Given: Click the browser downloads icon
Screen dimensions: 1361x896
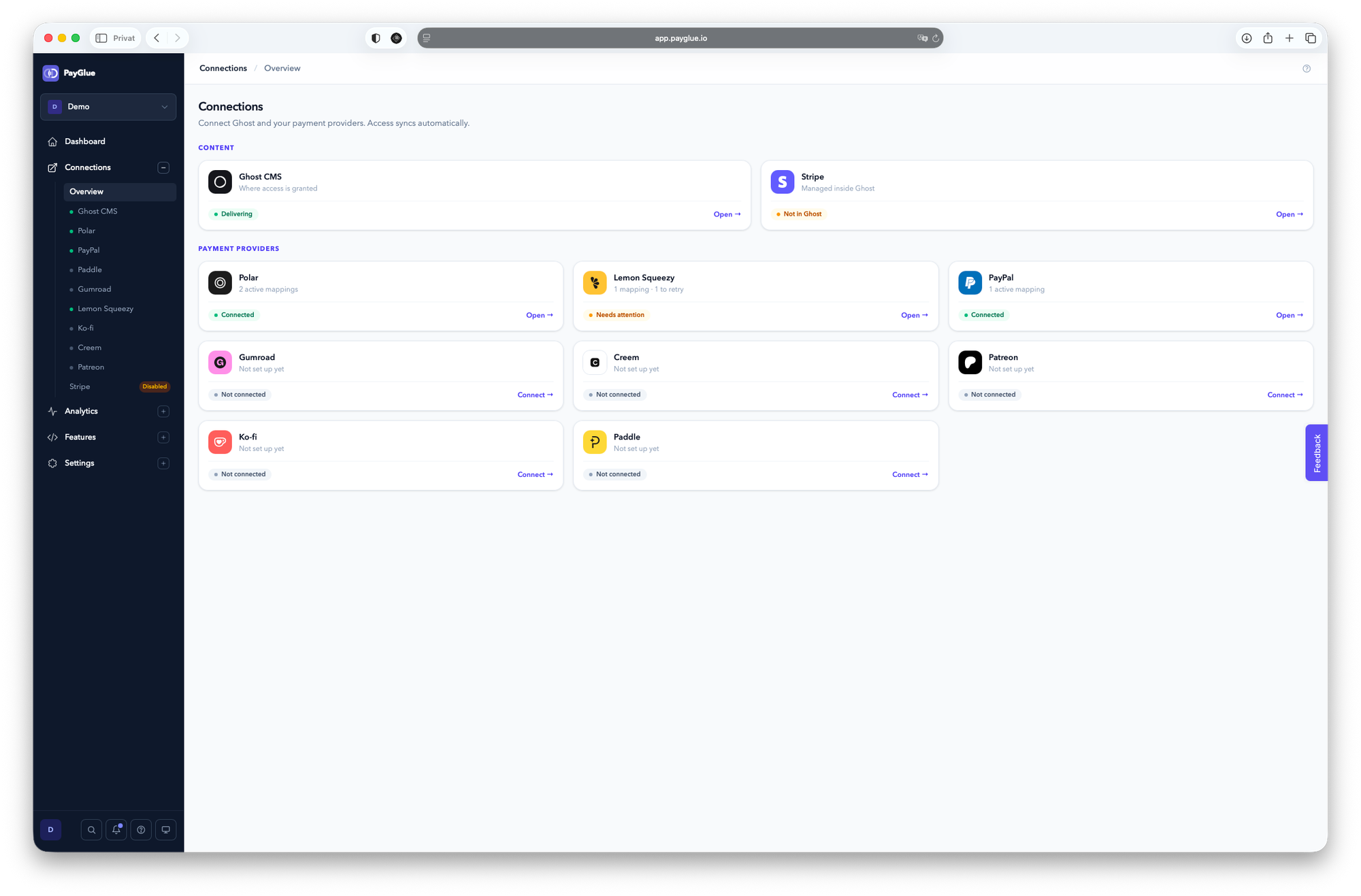Looking at the screenshot, I should tap(1247, 38).
